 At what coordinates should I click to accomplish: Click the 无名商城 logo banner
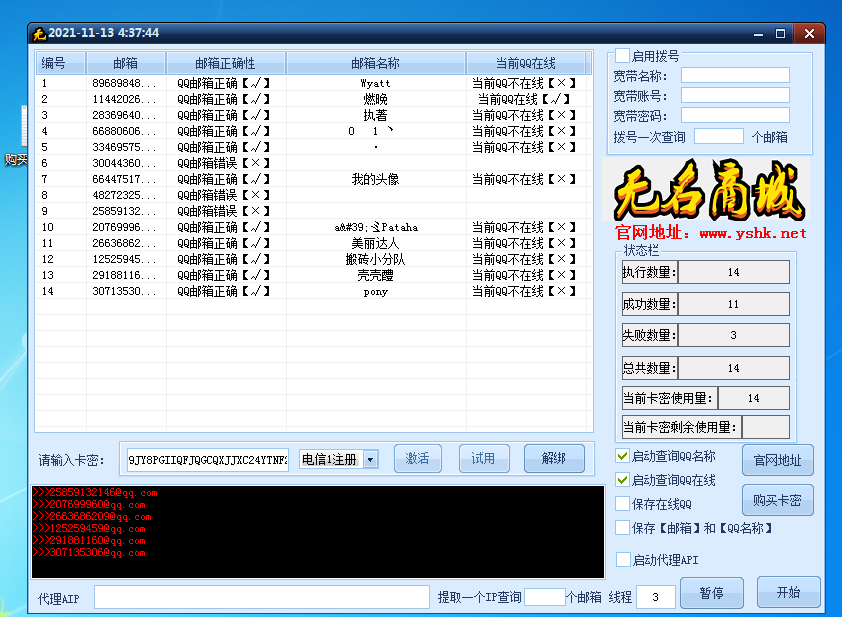pos(708,189)
